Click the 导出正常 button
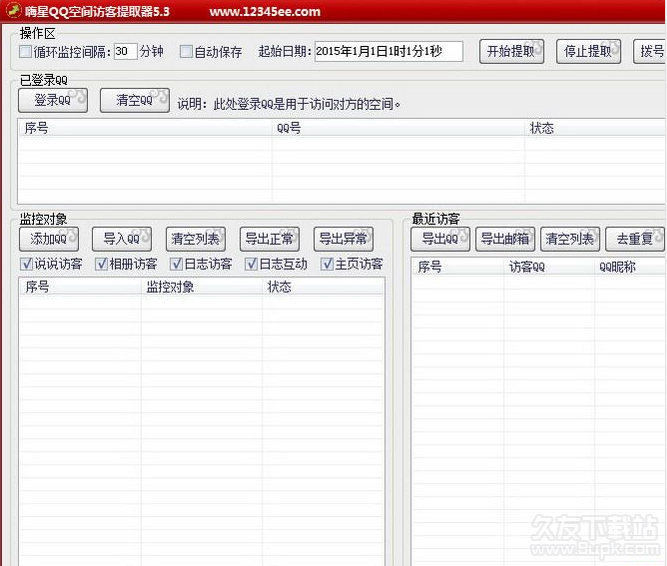Screen dimensions: 667x566 click(x=270, y=239)
